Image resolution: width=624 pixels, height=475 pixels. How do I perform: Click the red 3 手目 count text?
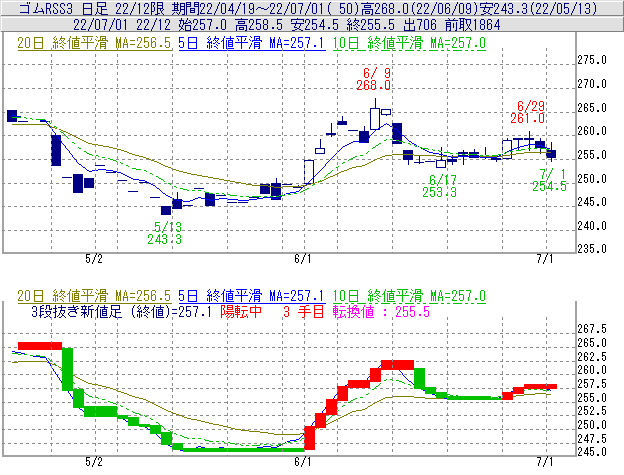coord(304,311)
